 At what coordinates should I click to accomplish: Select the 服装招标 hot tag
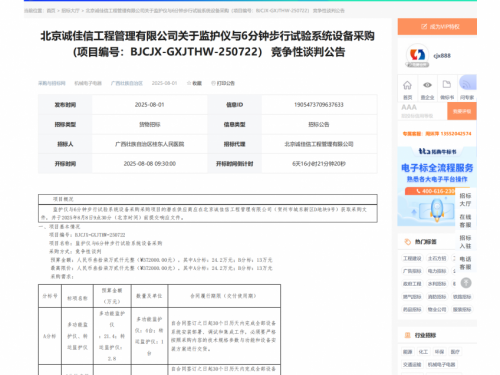pyautogui.click(x=462, y=309)
